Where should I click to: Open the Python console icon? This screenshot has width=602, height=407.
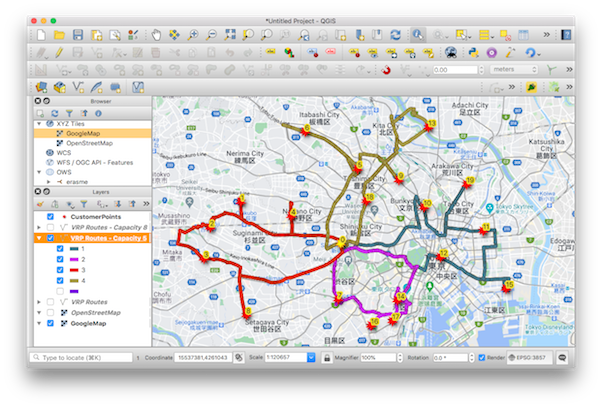point(473,53)
